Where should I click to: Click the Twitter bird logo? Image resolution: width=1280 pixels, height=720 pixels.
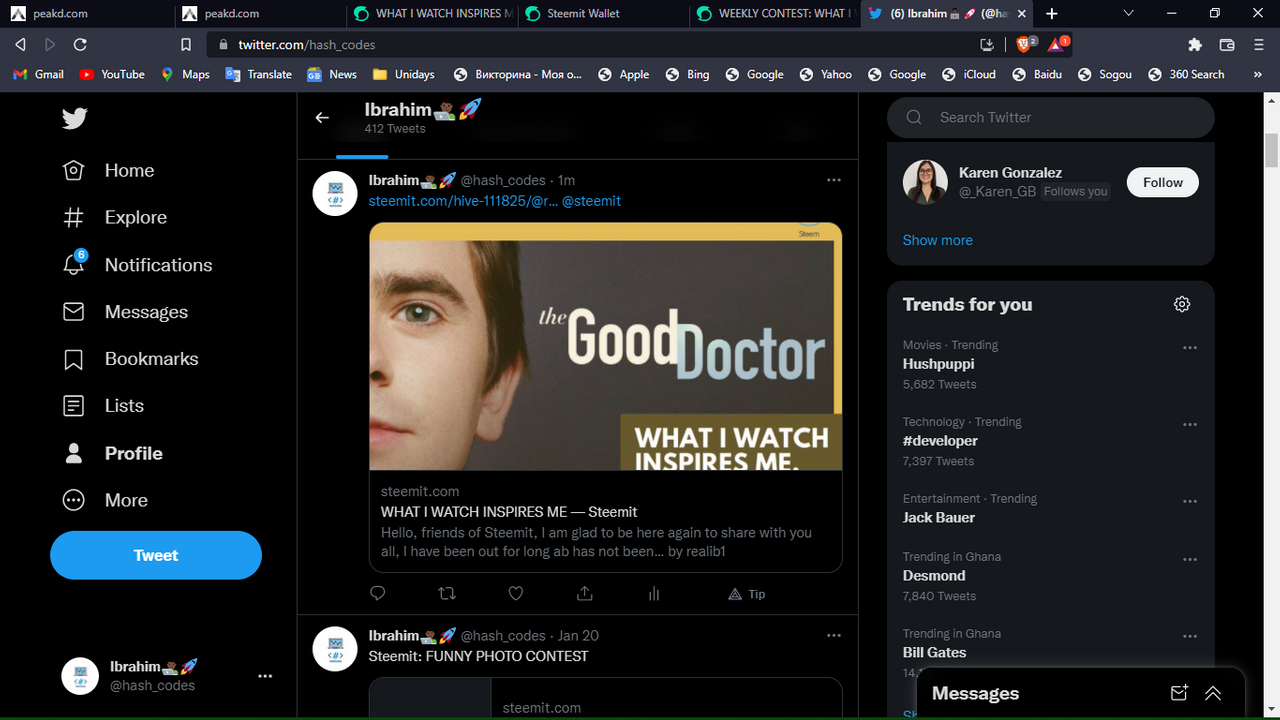(74, 118)
